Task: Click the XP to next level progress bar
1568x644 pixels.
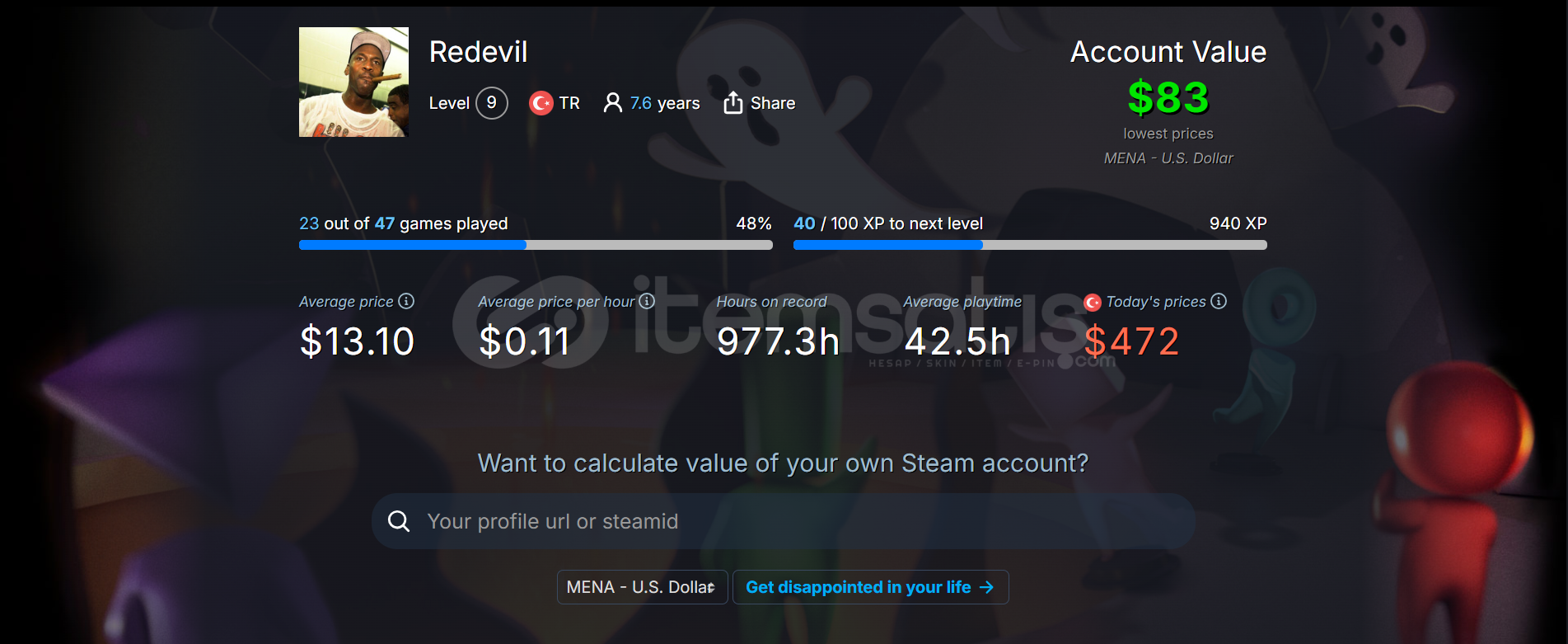Action: [1030, 245]
